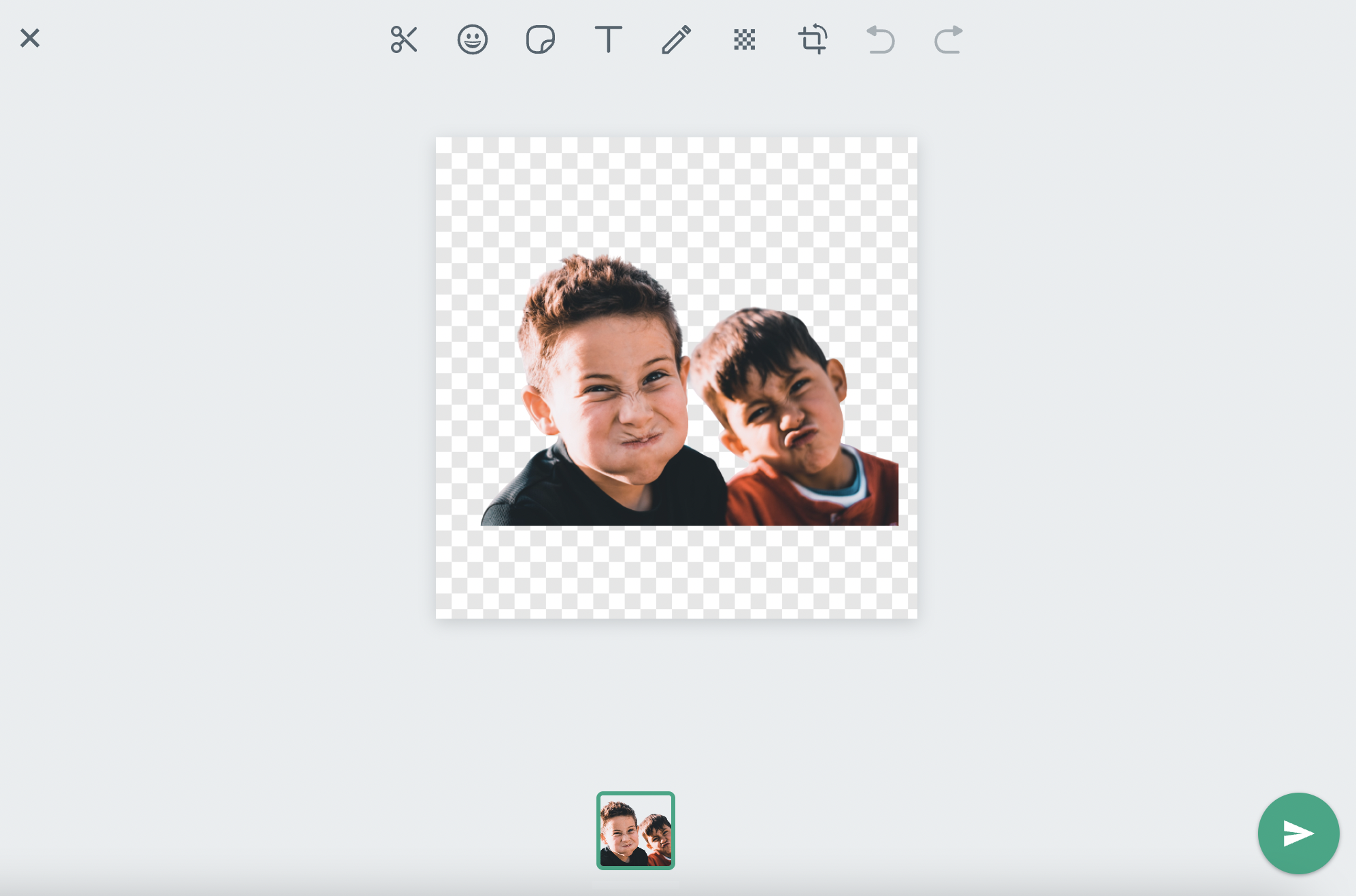The width and height of the screenshot is (1356, 896).
Task: Close the sticker editor
Action: 30,38
